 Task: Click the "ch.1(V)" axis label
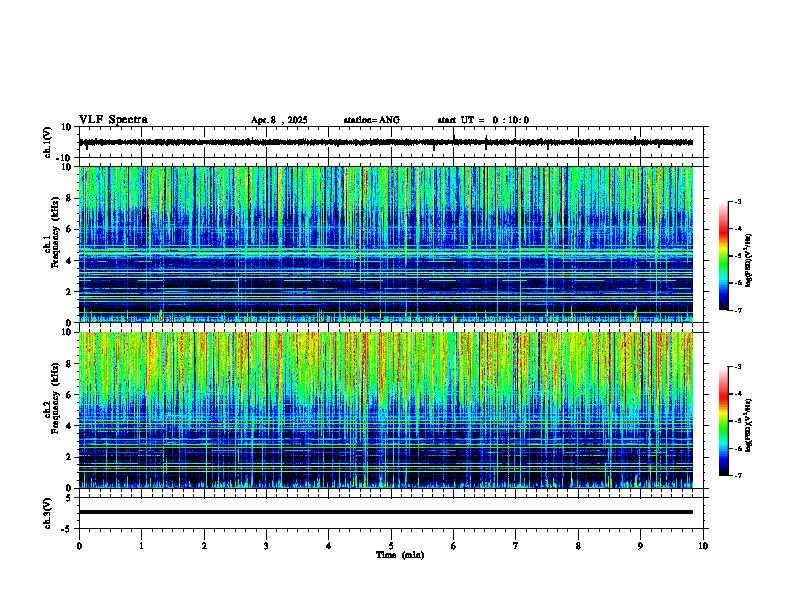[x=47, y=142]
